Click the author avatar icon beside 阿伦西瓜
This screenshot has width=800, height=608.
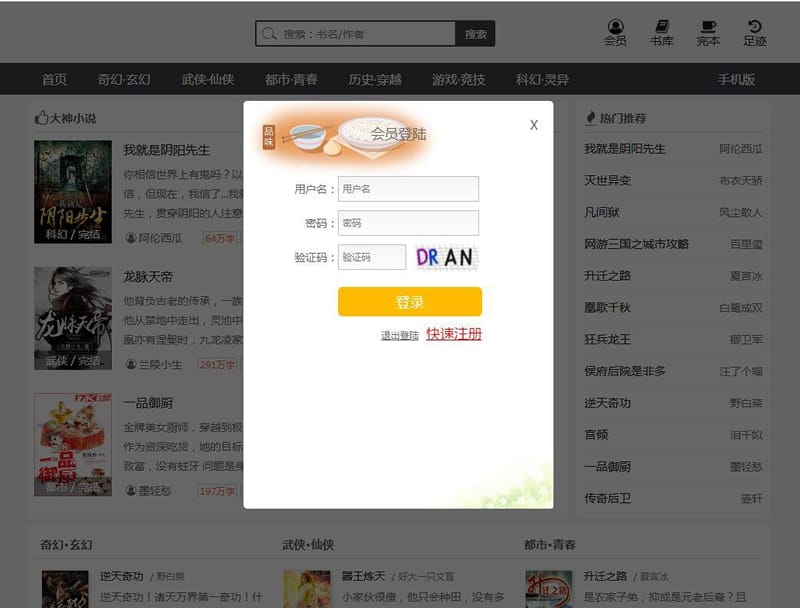click(129, 238)
